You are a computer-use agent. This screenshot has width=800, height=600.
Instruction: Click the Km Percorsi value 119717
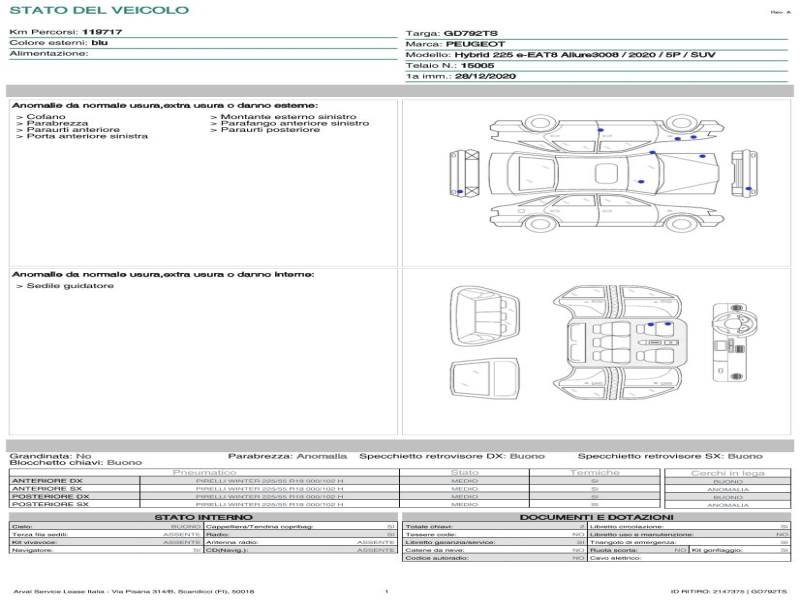[x=102, y=32]
